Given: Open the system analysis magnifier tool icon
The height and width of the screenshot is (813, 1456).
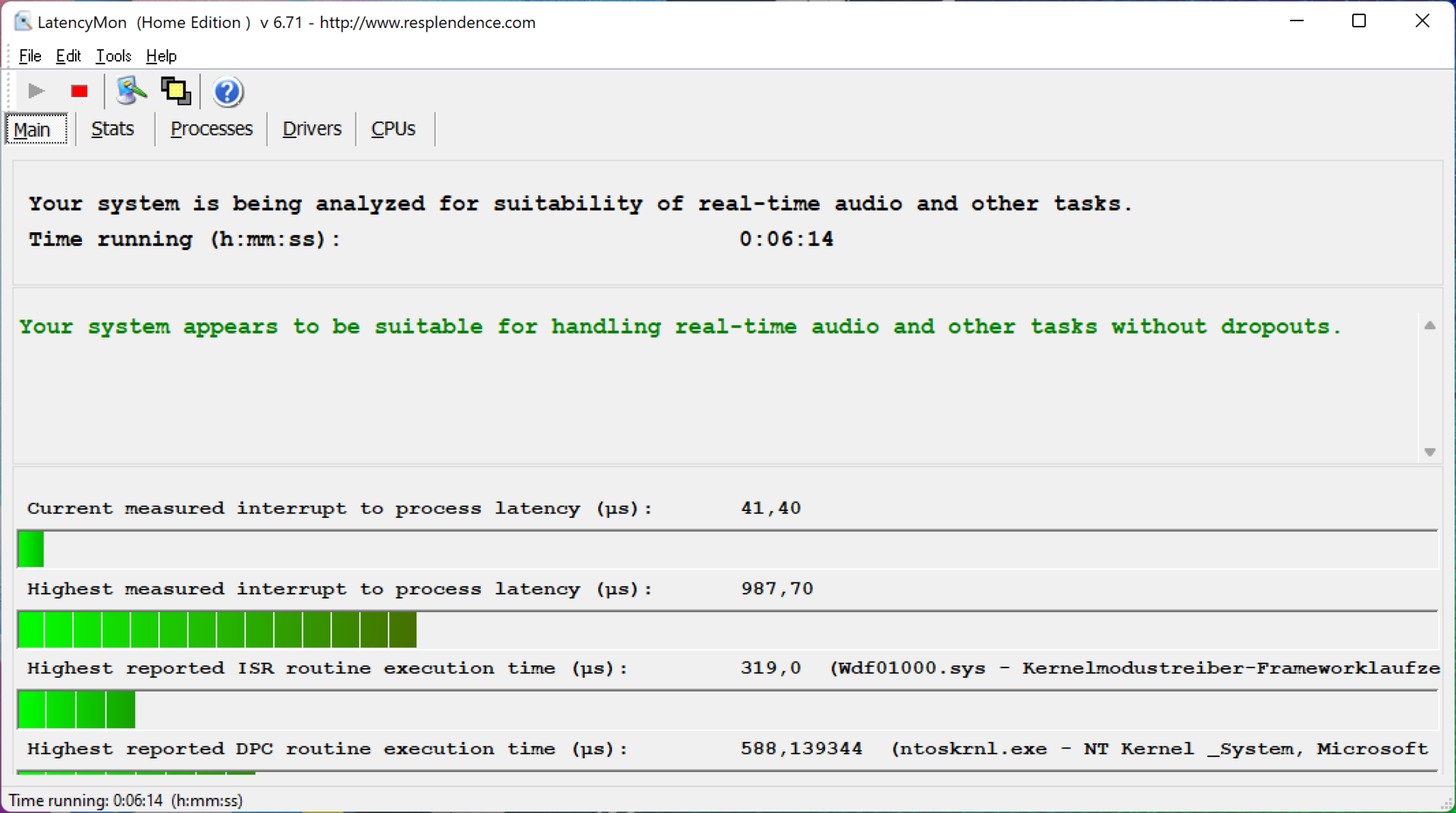Looking at the screenshot, I should click(x=130, y=92).
